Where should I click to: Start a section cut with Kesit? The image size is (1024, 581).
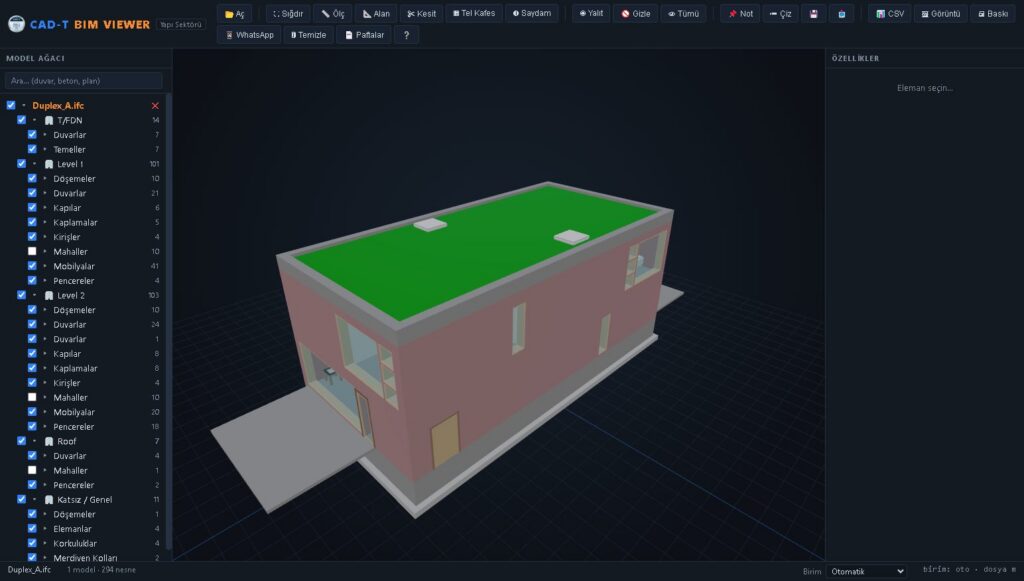tap(421, 14)
